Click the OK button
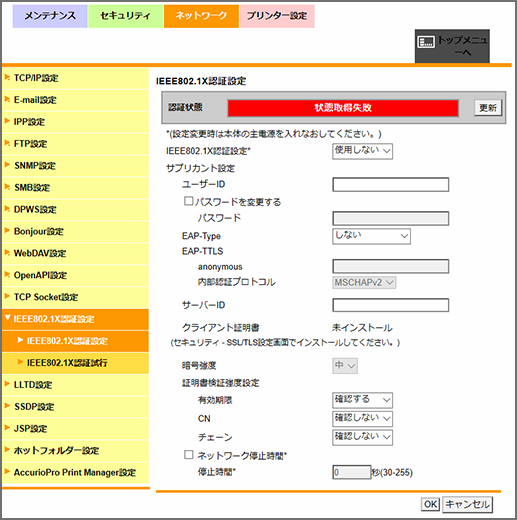Viewport: 517px width, 520px height. tap(430, 504)
